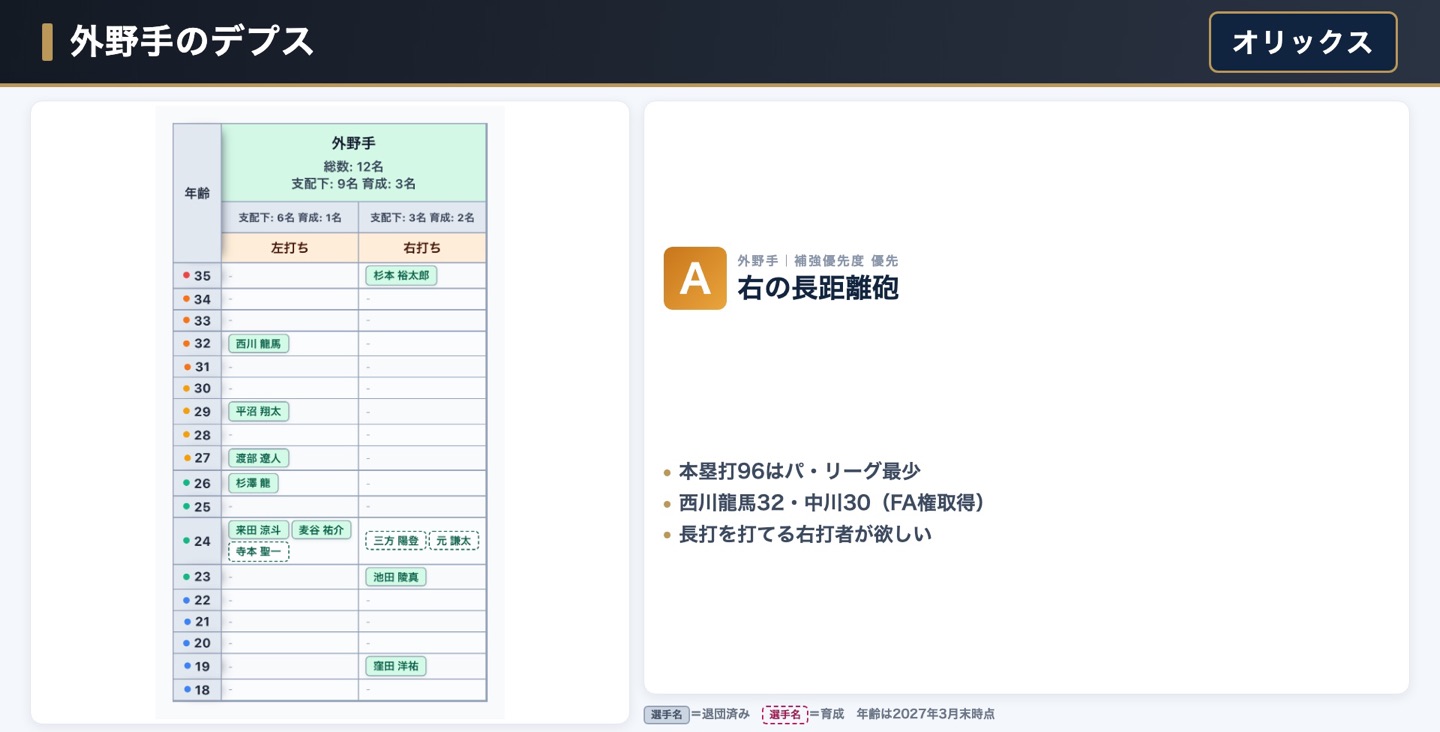Click the 杉本 裕太郎 player chip
The height and width of the screenshot is (732, 1440).
(401, 275)
